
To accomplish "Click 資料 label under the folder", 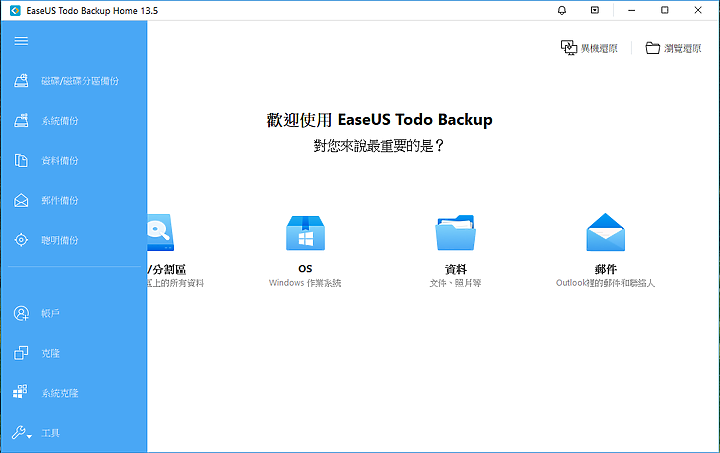I will [456, 269].
